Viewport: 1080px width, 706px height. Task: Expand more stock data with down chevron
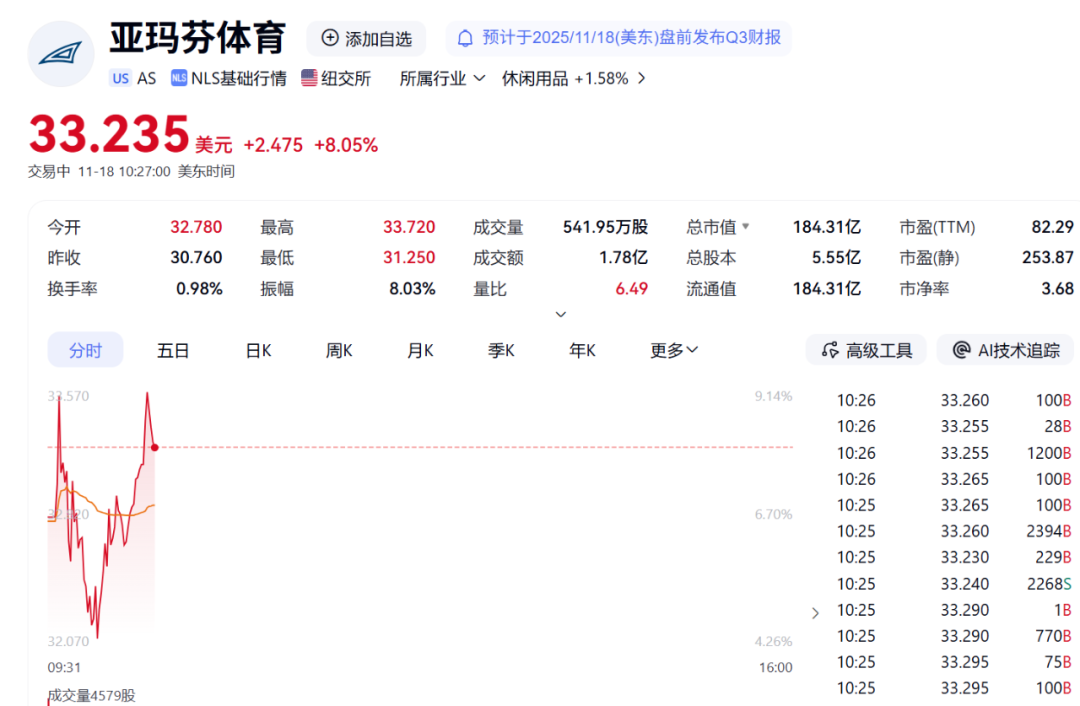click(561, 314)
